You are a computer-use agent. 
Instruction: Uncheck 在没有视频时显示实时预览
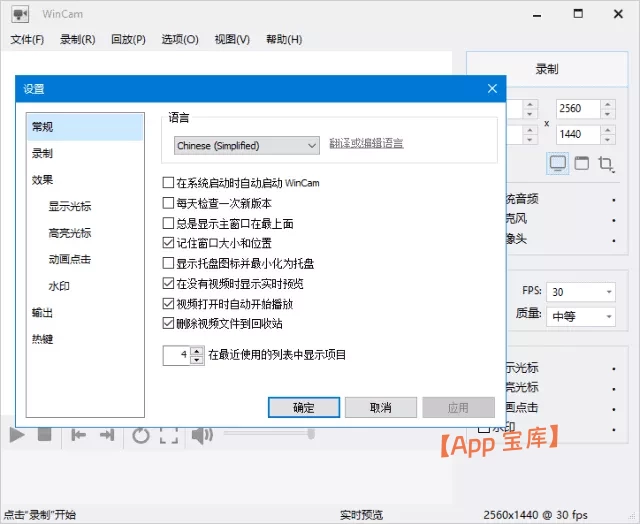[x=168, y=283]
